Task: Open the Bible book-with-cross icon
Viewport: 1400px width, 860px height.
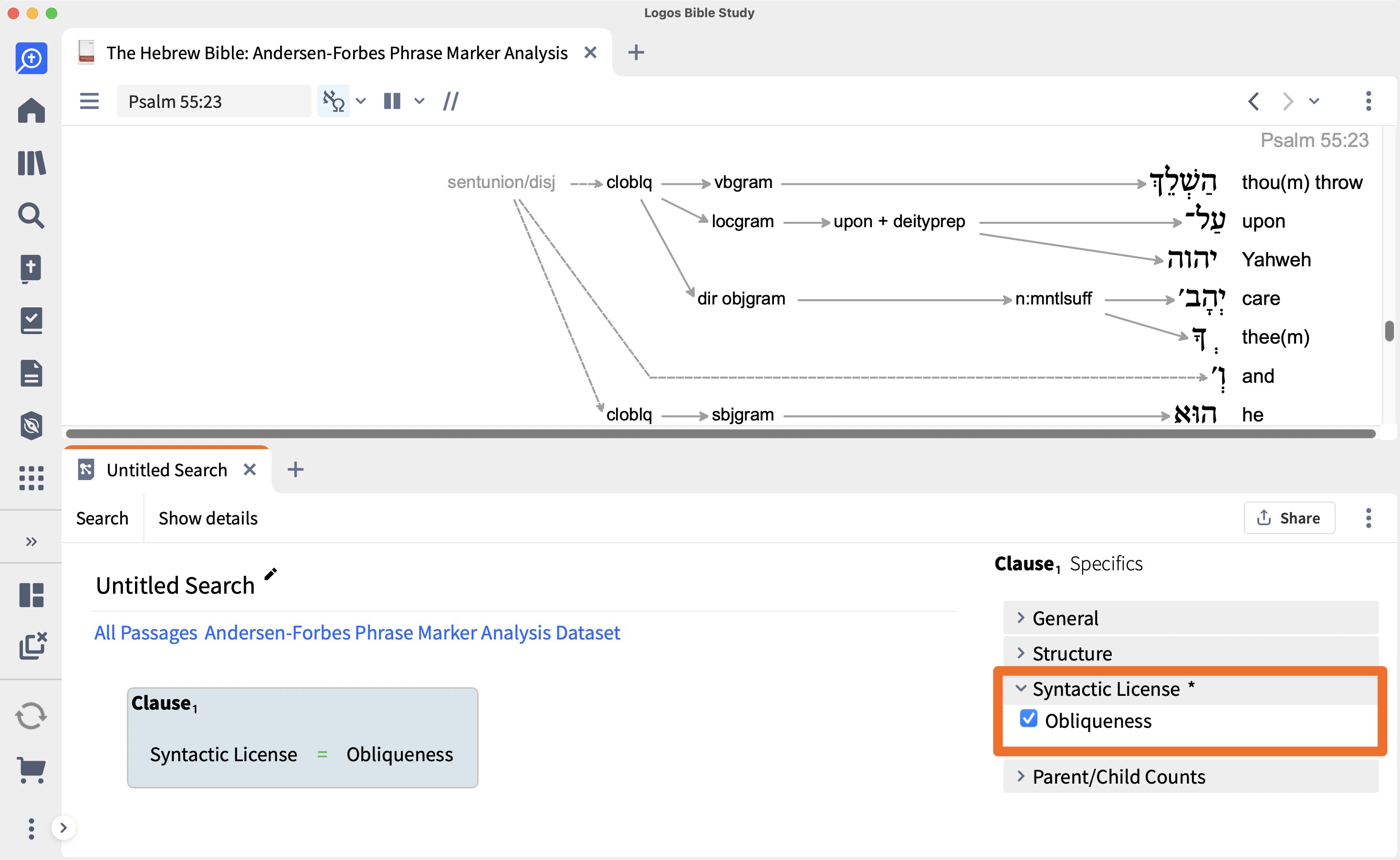Action: [31, 269]
